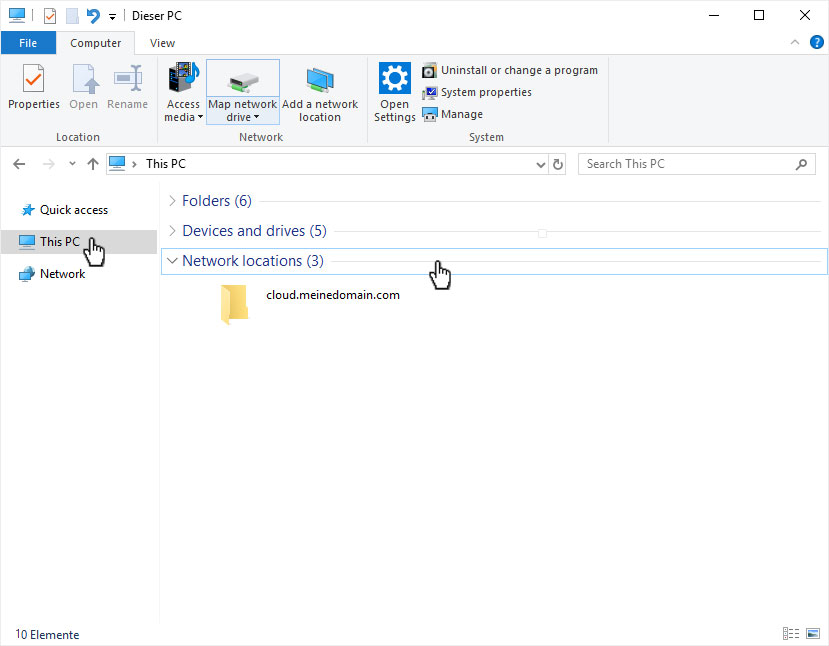Open Customize Quick Access Toolbar dropdown

pos(112,17)
